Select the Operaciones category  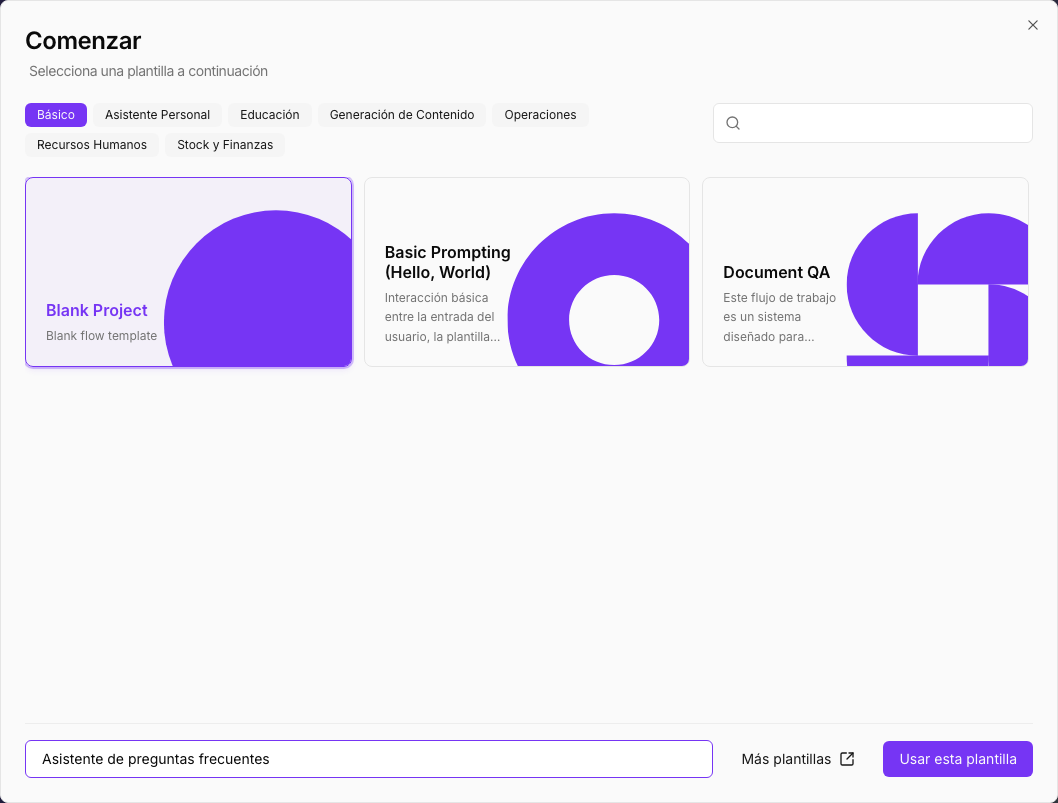[x=540, y=115]
